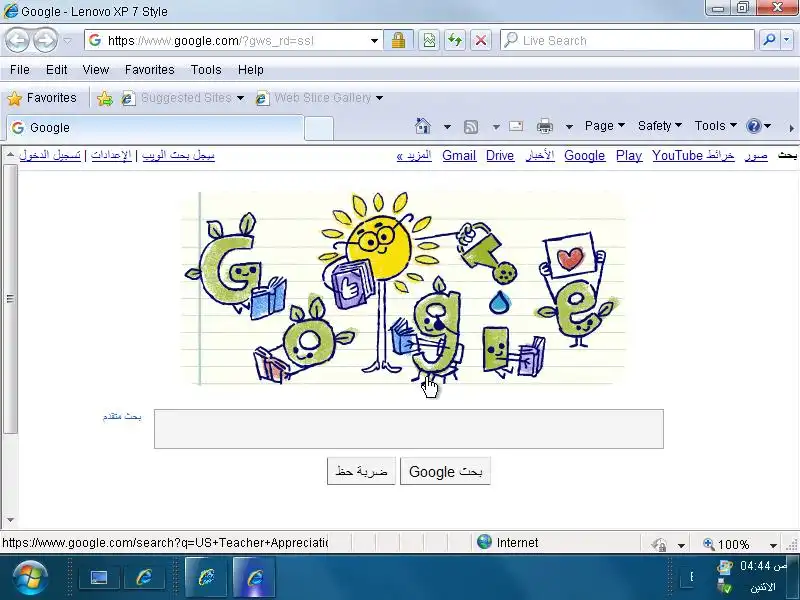Click the magnifier Search button
The height and width of the screenshot is (600, 800).
(769, 40)
